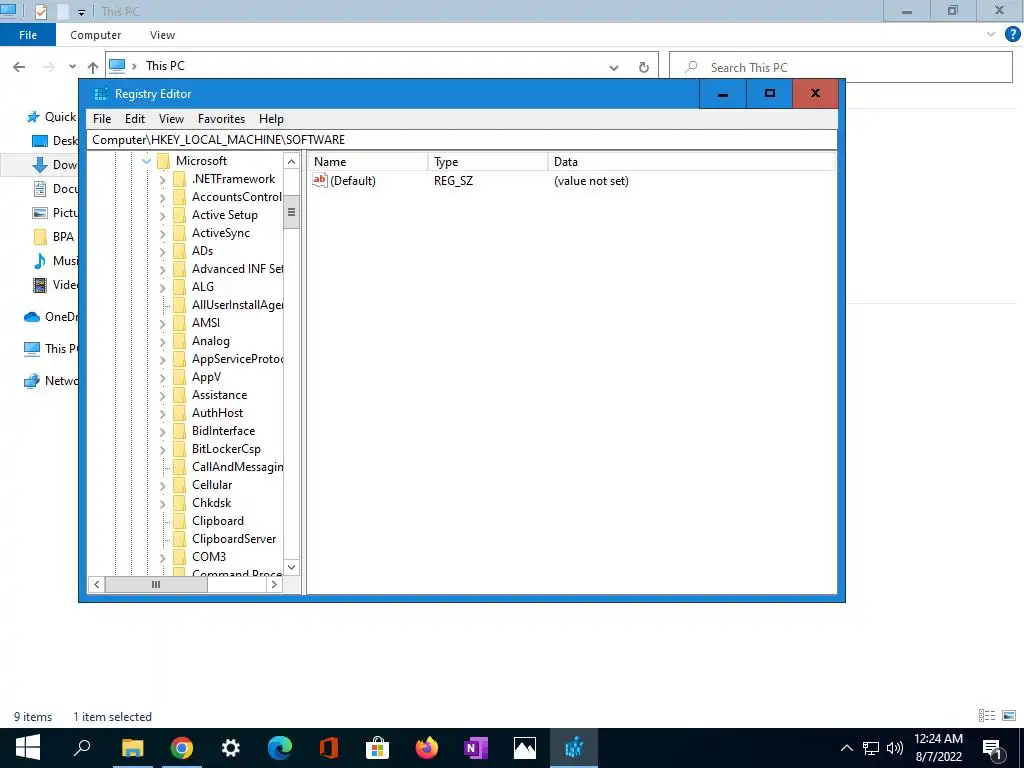This screenshot has width=1024, height=768.
Task: Sort values by the Name column
Action: tap(368, 162)
